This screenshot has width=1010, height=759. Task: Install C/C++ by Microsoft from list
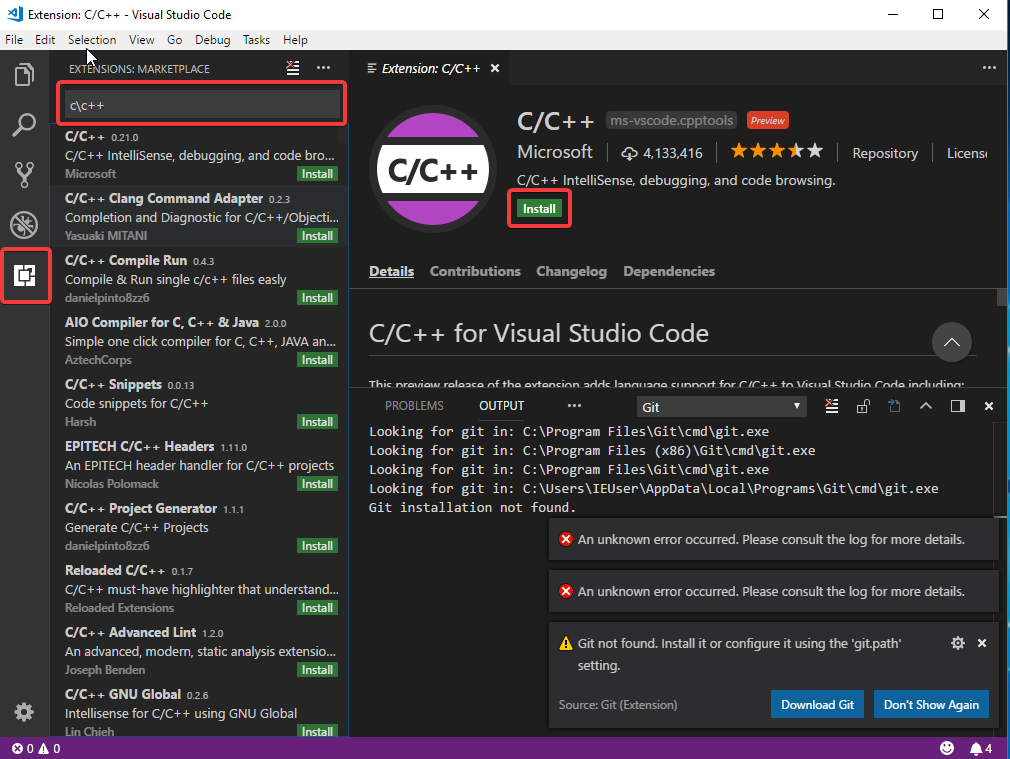tap(318, 174)
